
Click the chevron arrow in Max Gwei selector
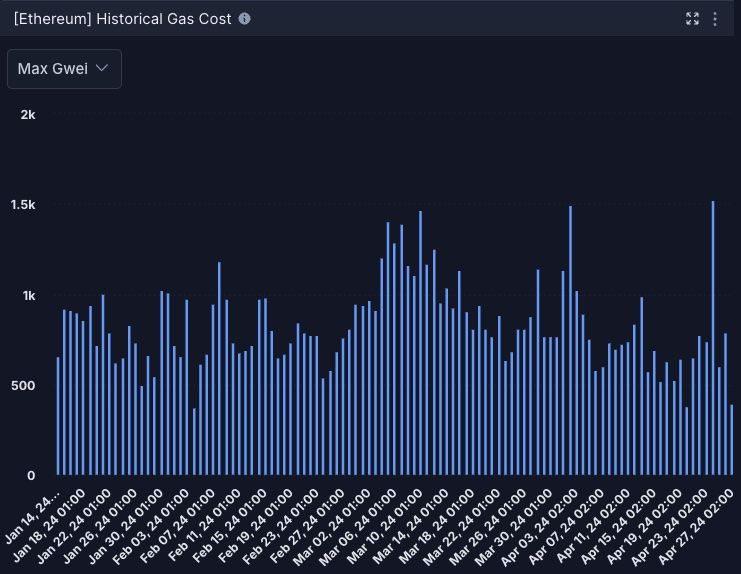[101, 69]
